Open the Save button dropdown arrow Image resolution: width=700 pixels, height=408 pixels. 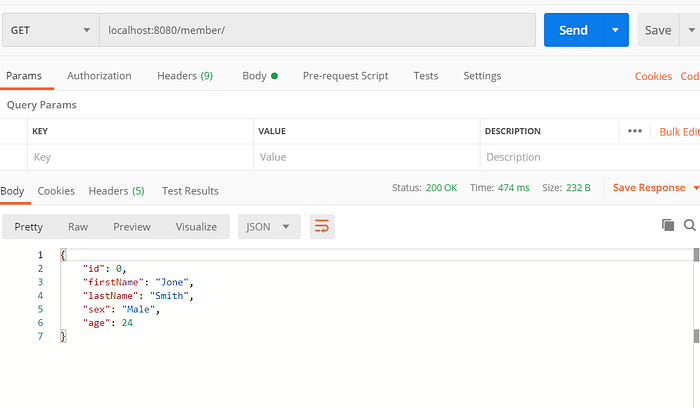[692, 30]
